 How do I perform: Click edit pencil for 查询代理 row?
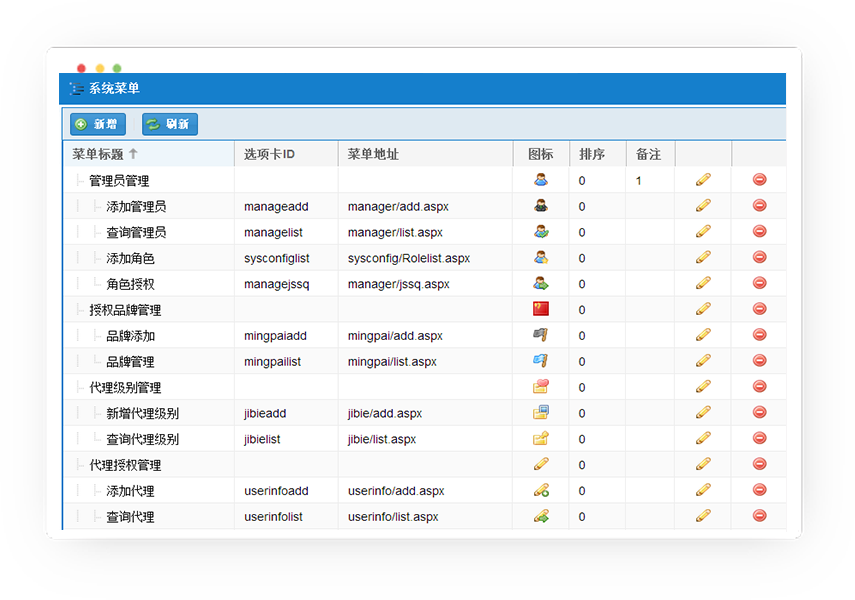703,516
